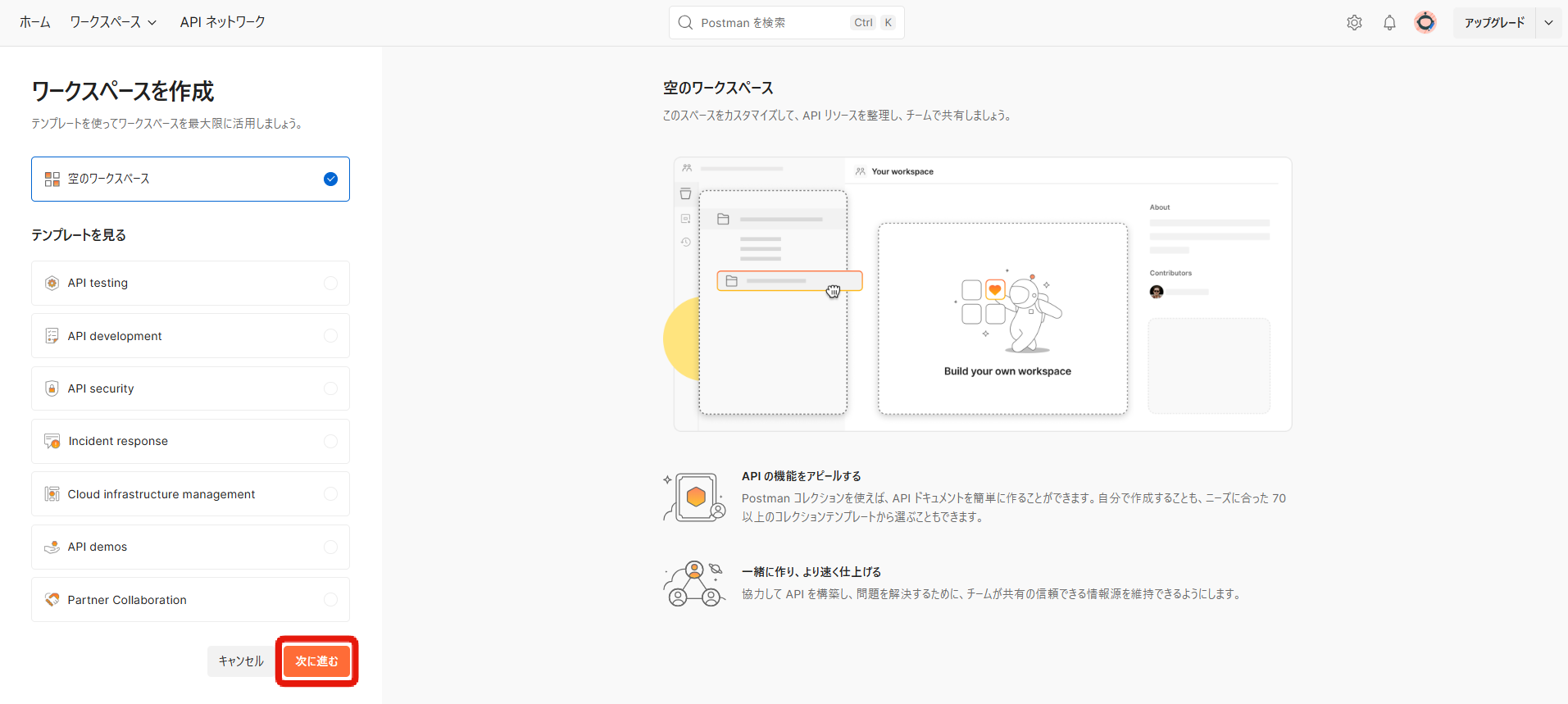Click the Incident response template label
This screenshot has height=704, width=1568.
(118, 441)
